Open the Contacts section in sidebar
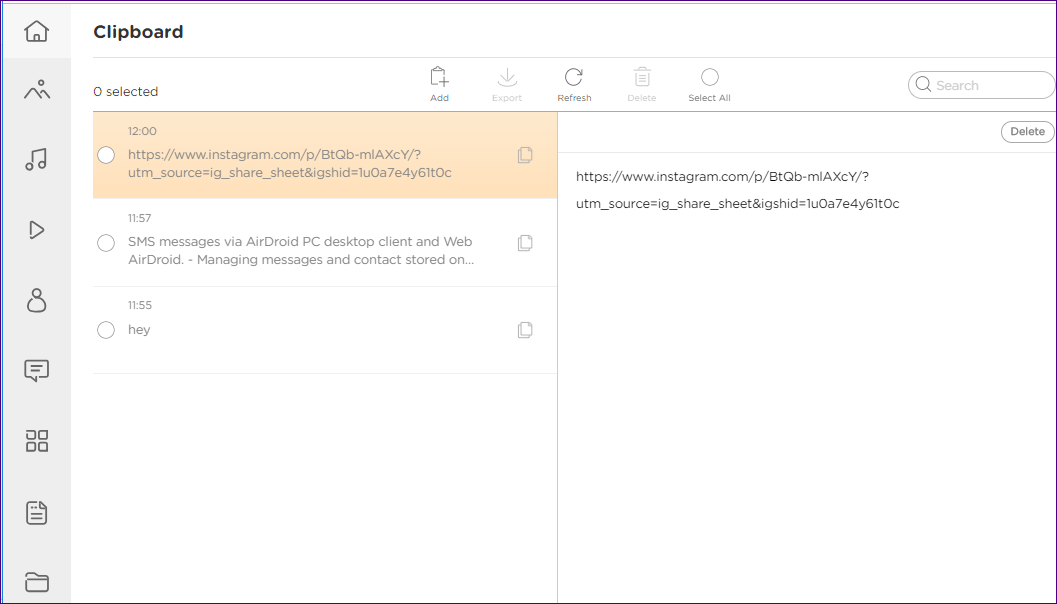1057x604 pixels. pos(36,300)
